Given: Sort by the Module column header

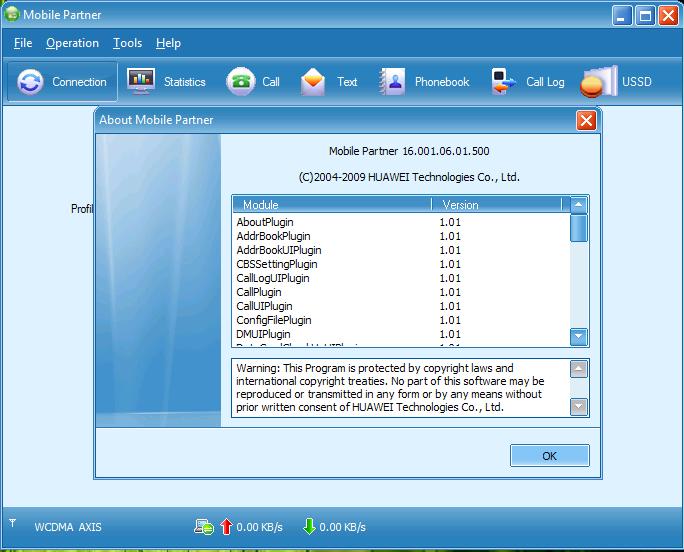Looking at the screenshot, I should tap(332, 205).
